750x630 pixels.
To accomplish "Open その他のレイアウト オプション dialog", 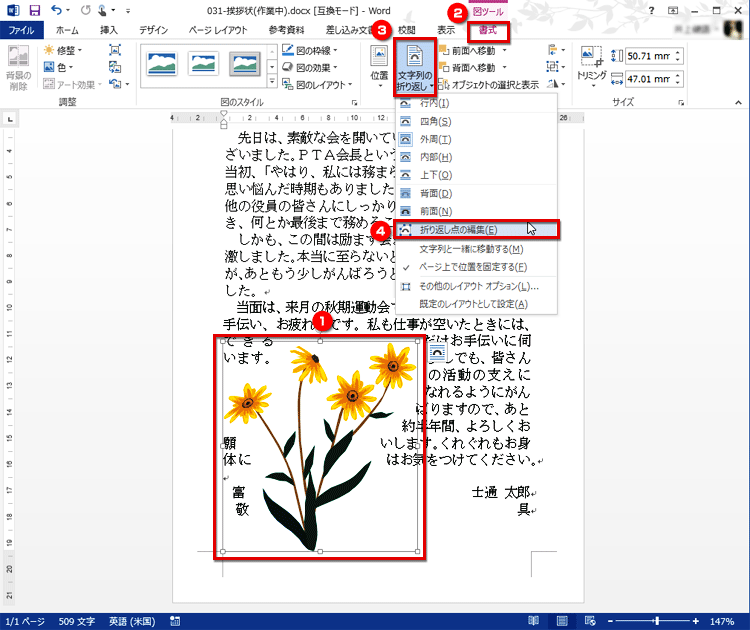I will pyautogui.click(x=476, y=286).
